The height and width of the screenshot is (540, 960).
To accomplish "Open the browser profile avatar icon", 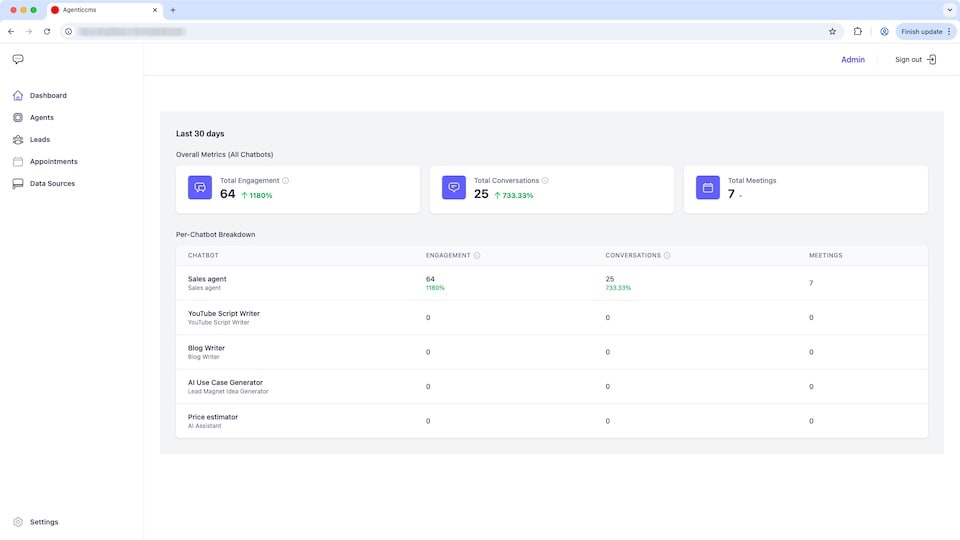I will [x=884, y=32].
